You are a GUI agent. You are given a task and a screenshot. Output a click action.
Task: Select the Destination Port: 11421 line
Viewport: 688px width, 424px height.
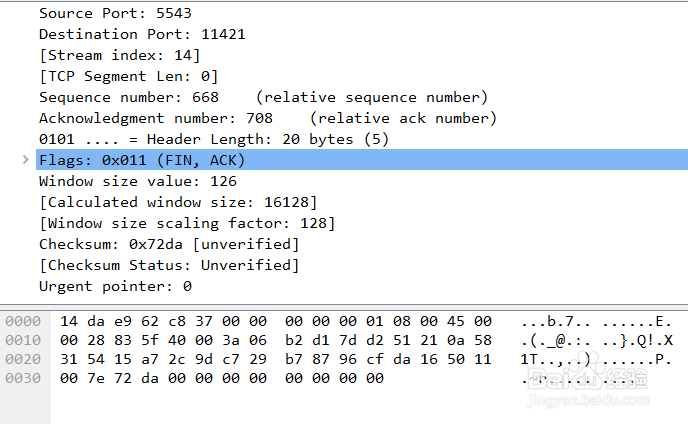tap(142, 34)
